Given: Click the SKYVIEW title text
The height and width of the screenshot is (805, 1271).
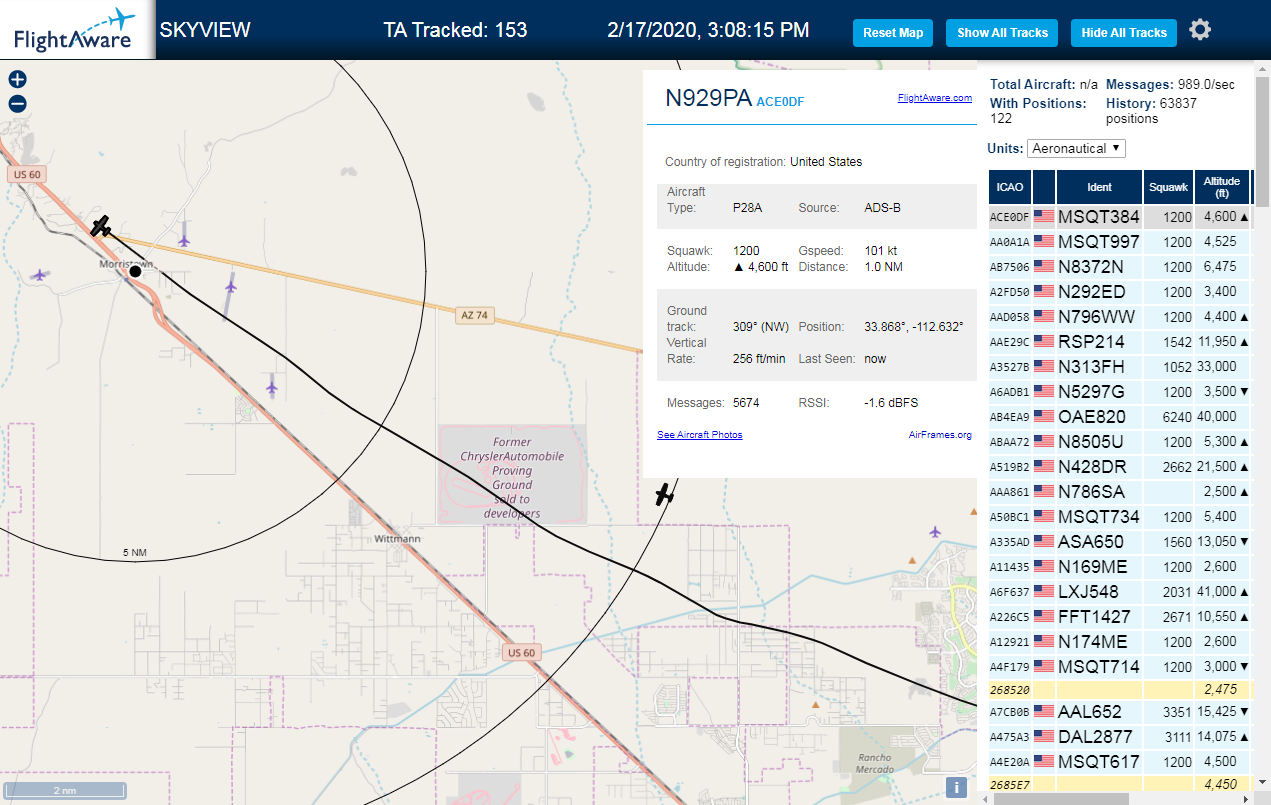Looking at the screenshot, I should (x=205, y=30).
